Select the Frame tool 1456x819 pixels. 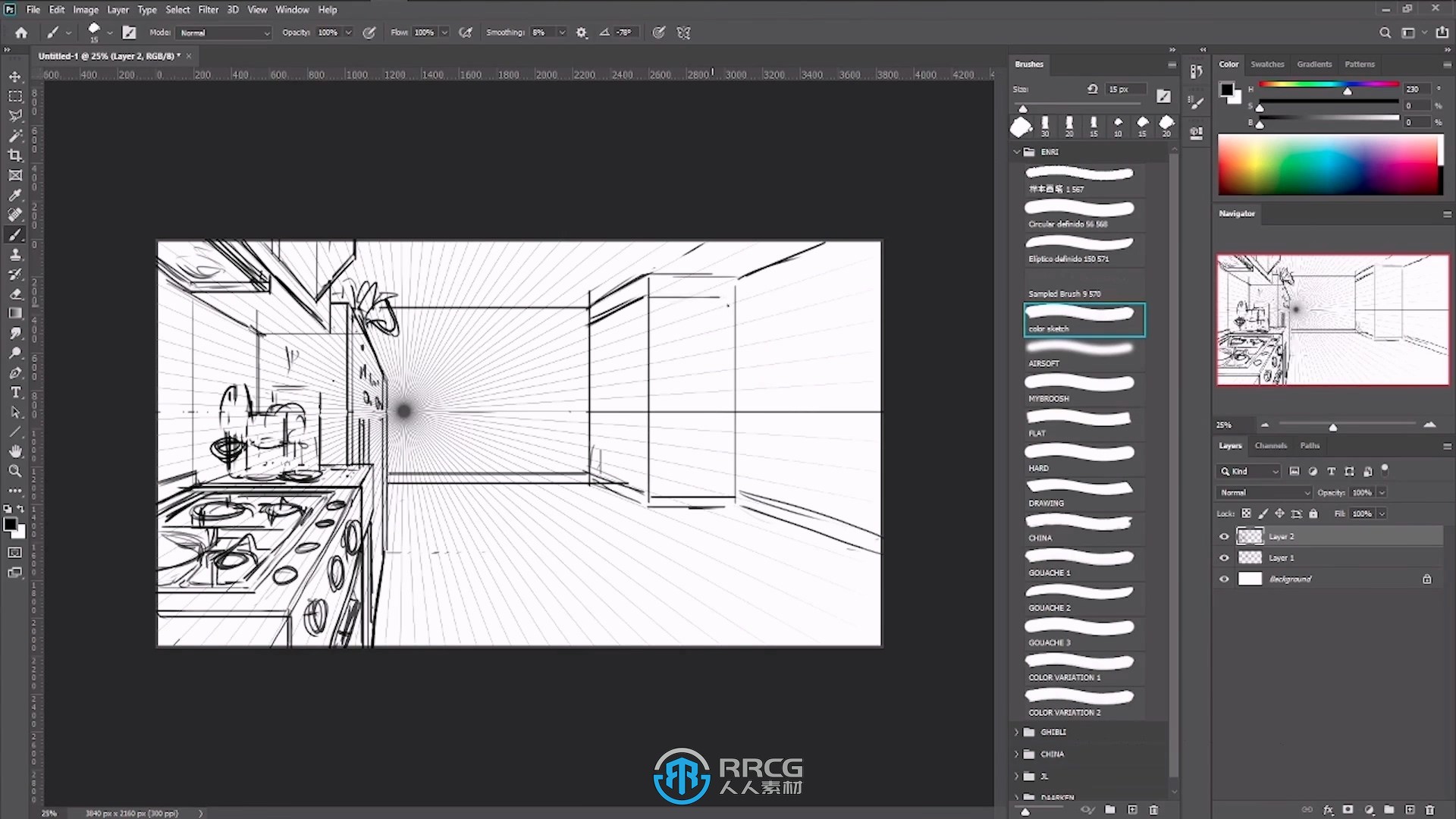tap(15, 175)
